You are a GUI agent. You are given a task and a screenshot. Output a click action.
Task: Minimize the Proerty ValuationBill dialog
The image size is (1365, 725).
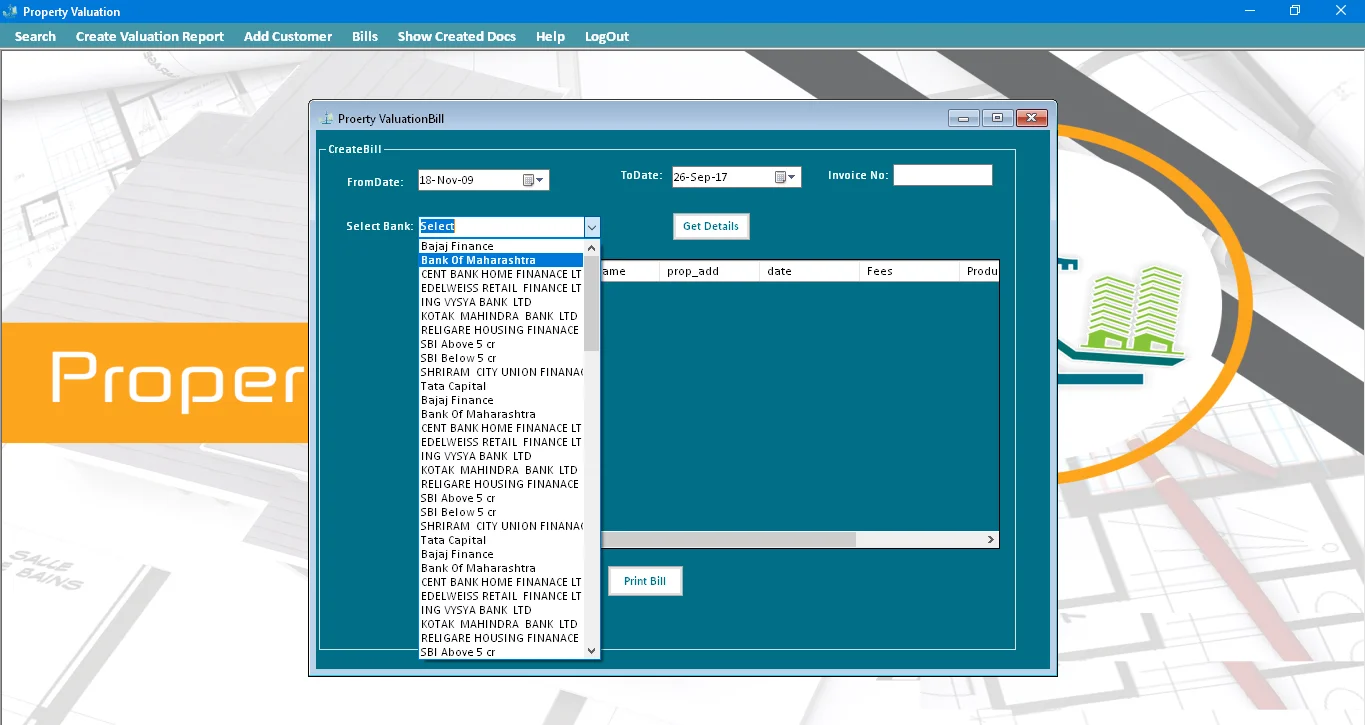pos(963,118)
